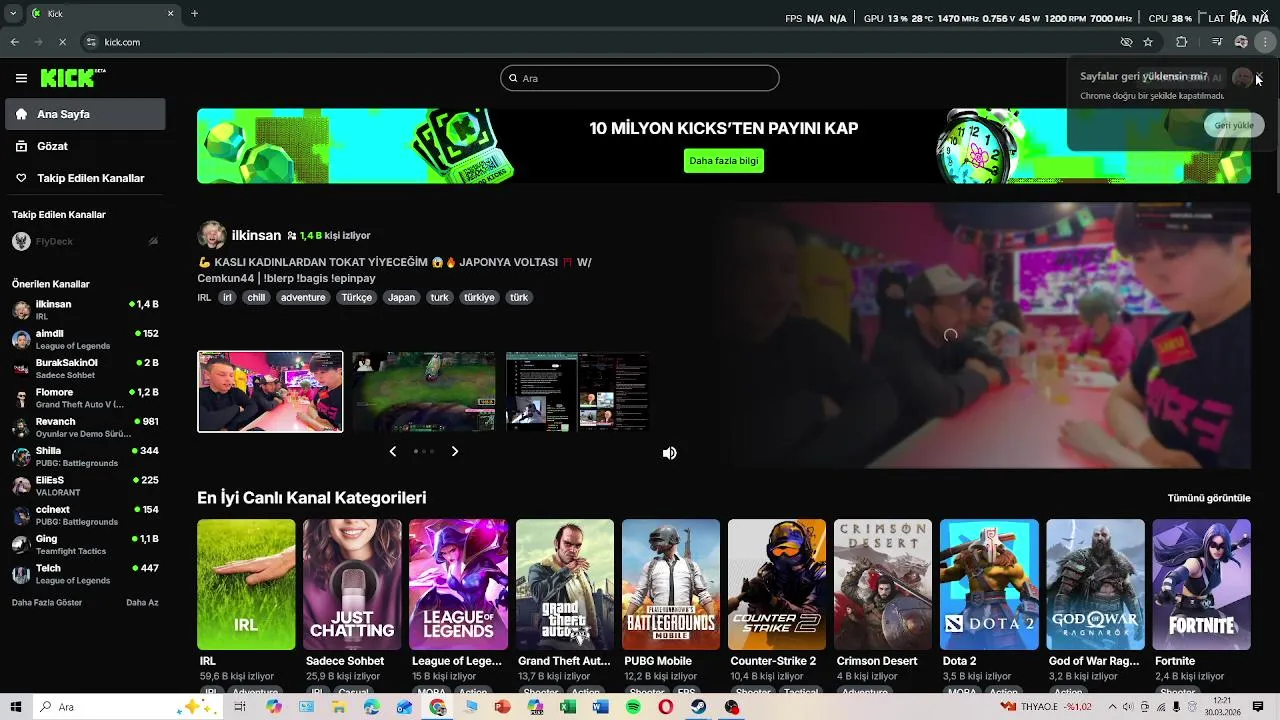
Task: Open ilkinsan streamer avatar
Action: click(211, 235)
